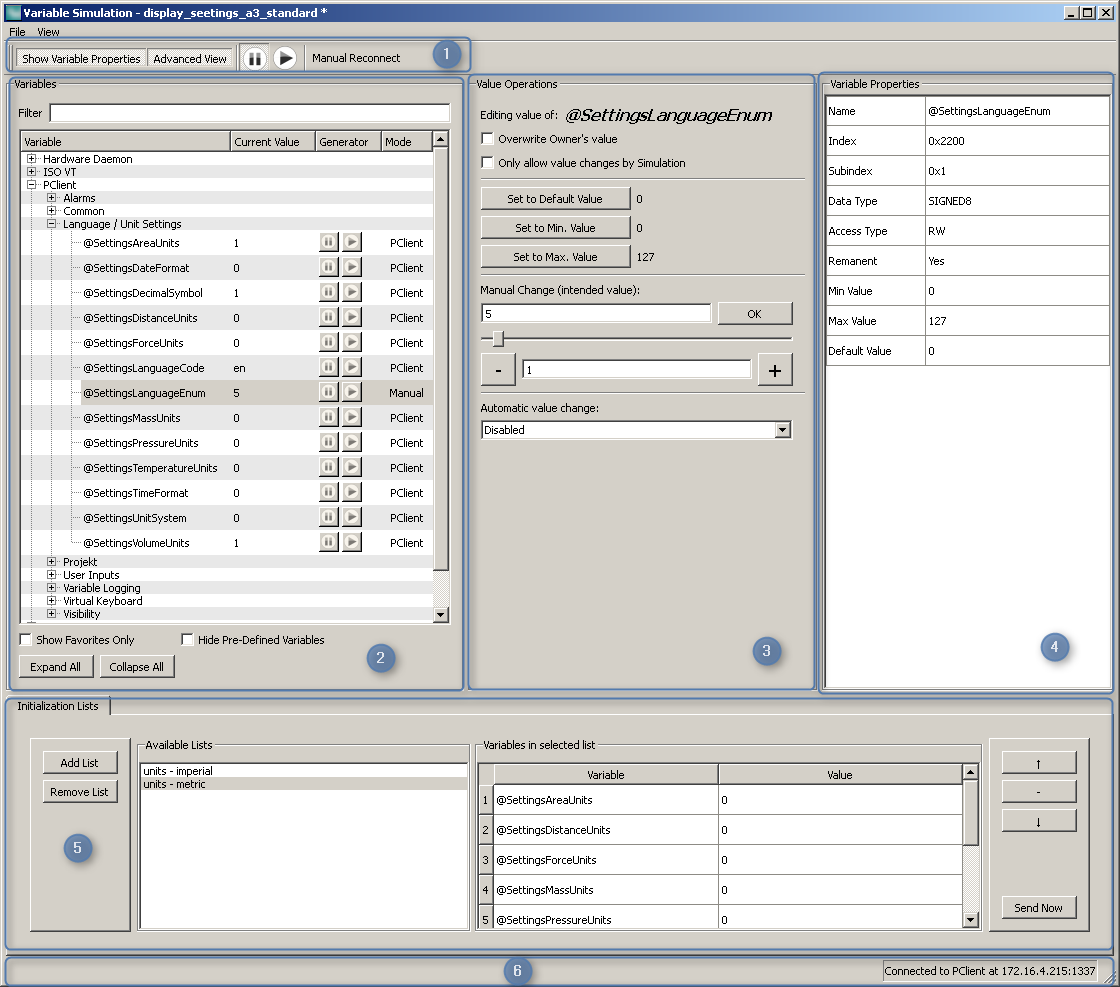Enable Show Favorites Only
Viewport: 1120px width, 987px height.
pyautogui.click(x=25, y=639)
